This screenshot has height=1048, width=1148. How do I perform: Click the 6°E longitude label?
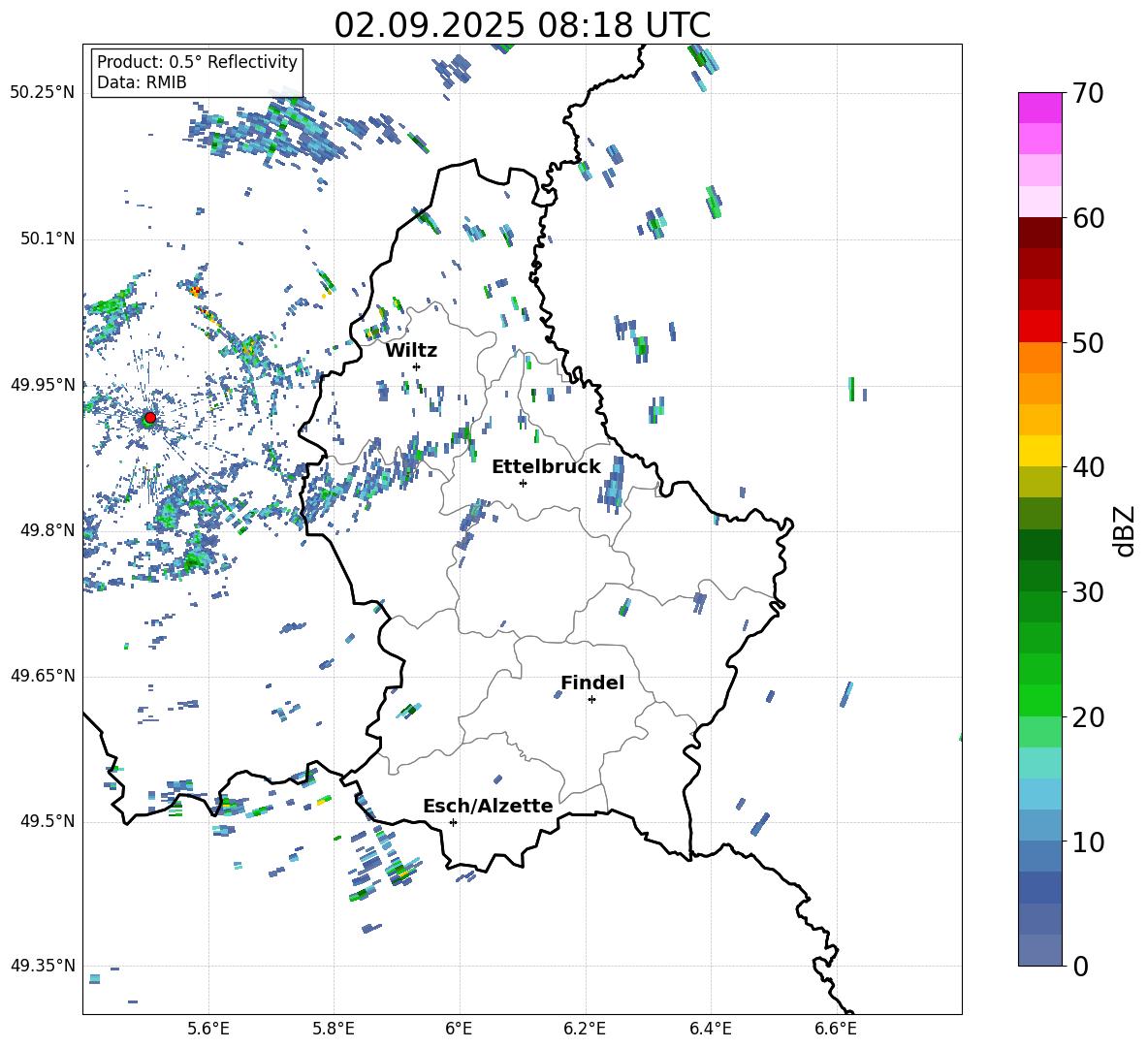click(459, 1029)
